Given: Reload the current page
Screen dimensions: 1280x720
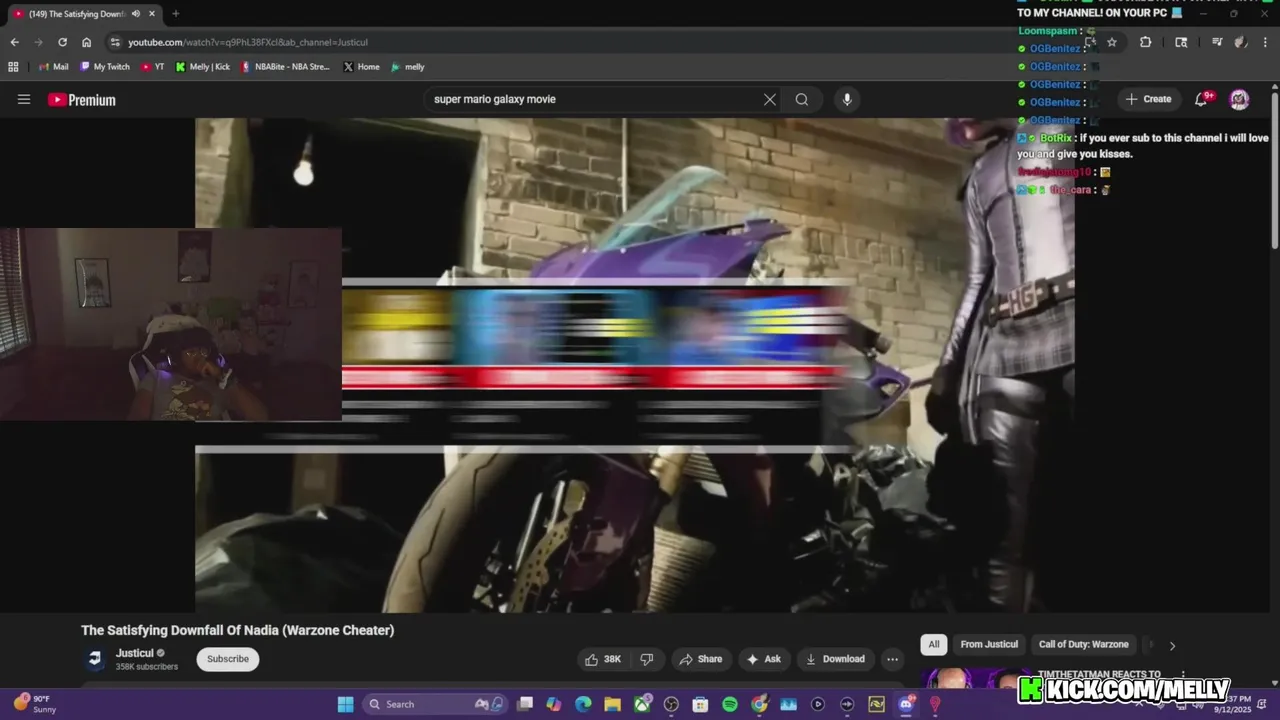Looking at the screenshot, I should pyautogui.click(x=62, y=42).
